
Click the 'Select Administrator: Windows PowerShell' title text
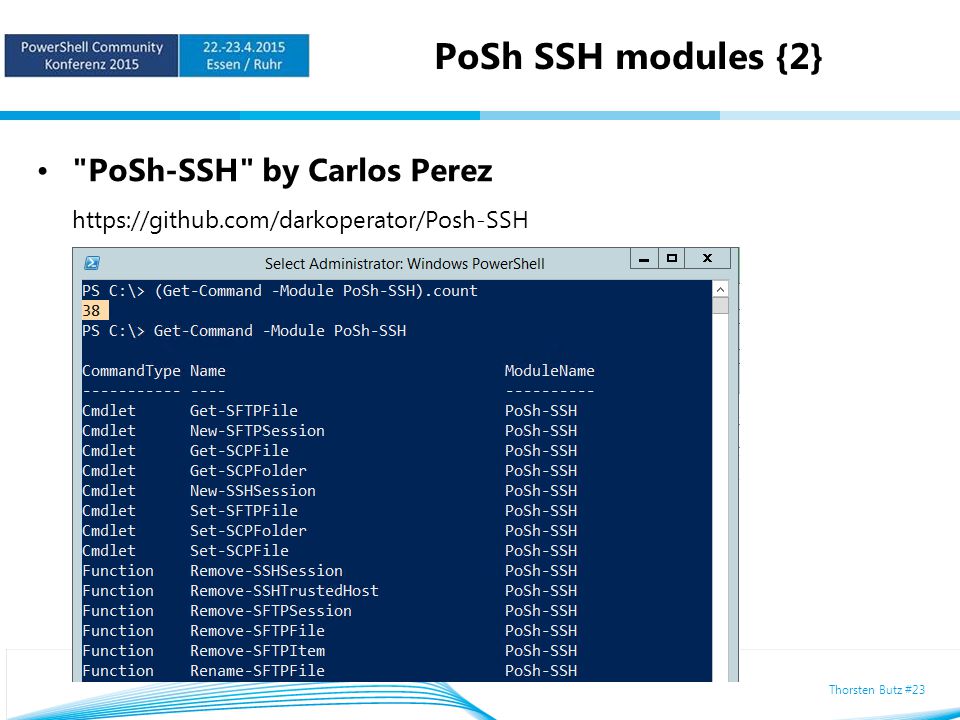click(404, 264)
